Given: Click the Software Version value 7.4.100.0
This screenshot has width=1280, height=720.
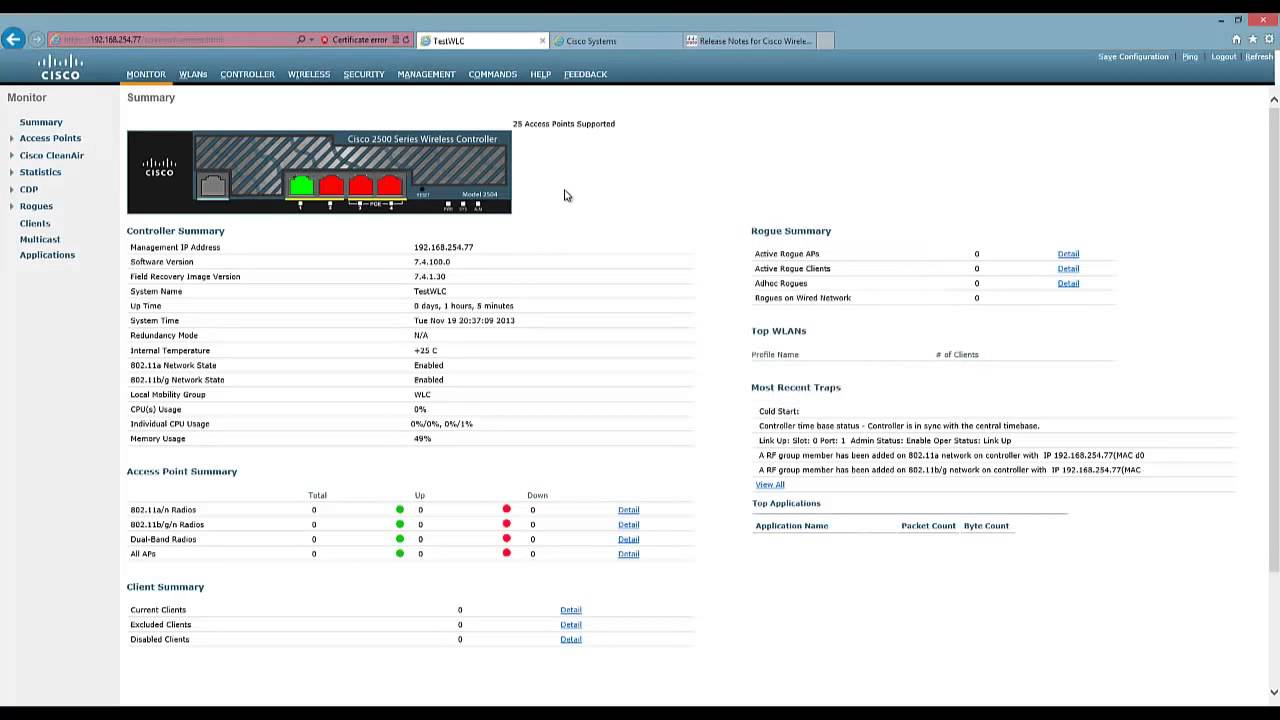Looking at the screenshot, I should pos(432,262).
